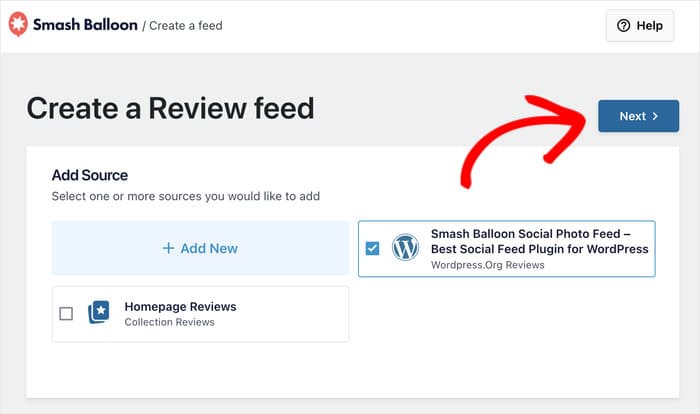Screen dimensions: 700x414
Task: Click the 'Homepage Reviews' source name
Action: click(180, 306)
